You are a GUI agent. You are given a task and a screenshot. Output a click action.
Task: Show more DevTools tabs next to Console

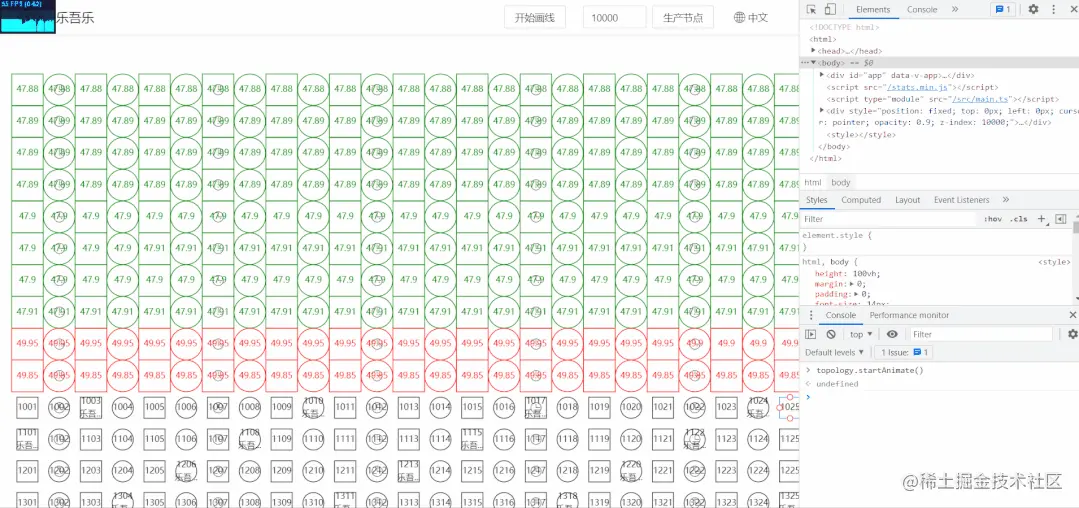point(955,10)
